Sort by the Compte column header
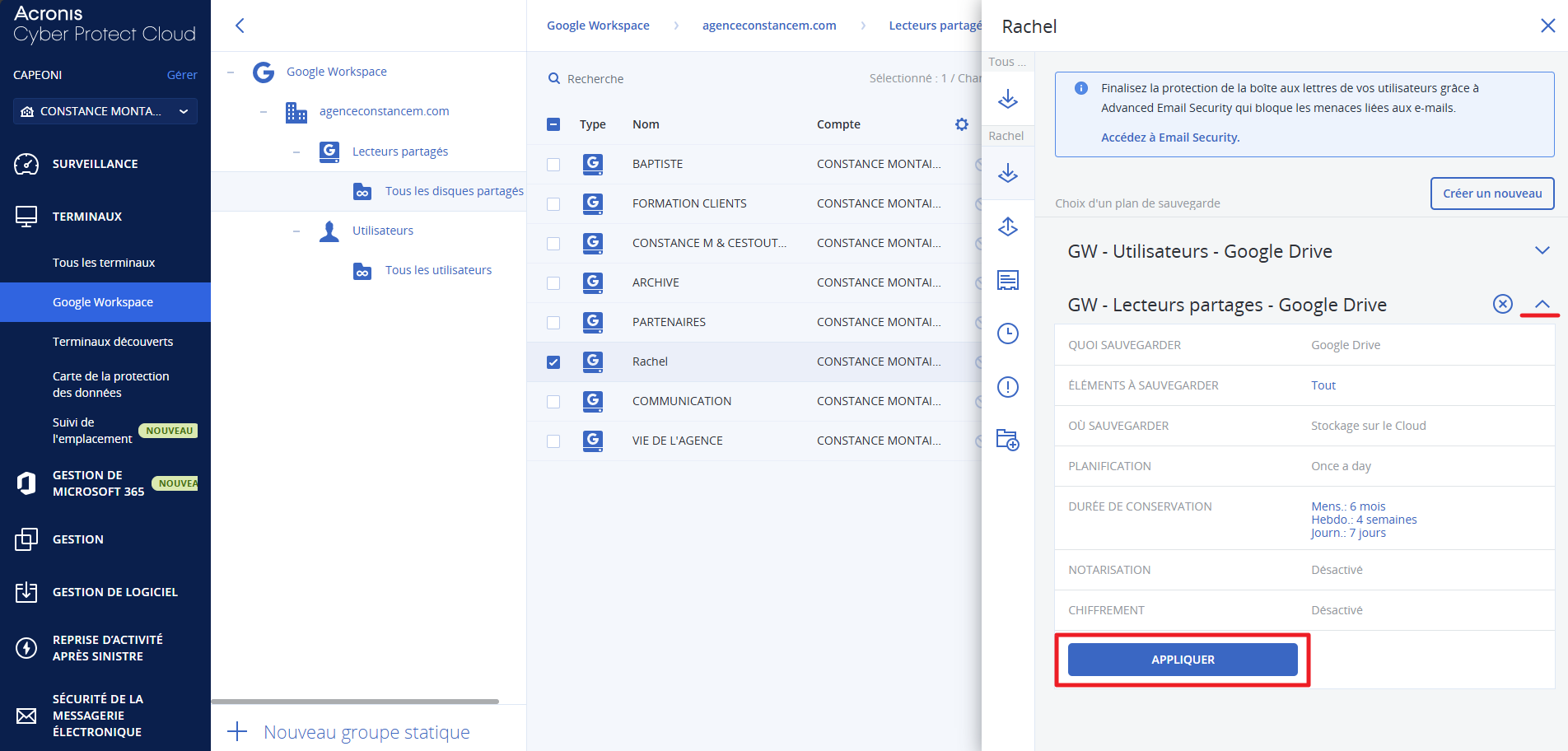This screenshot has width=1568, height=751. (x=838, y=124)
